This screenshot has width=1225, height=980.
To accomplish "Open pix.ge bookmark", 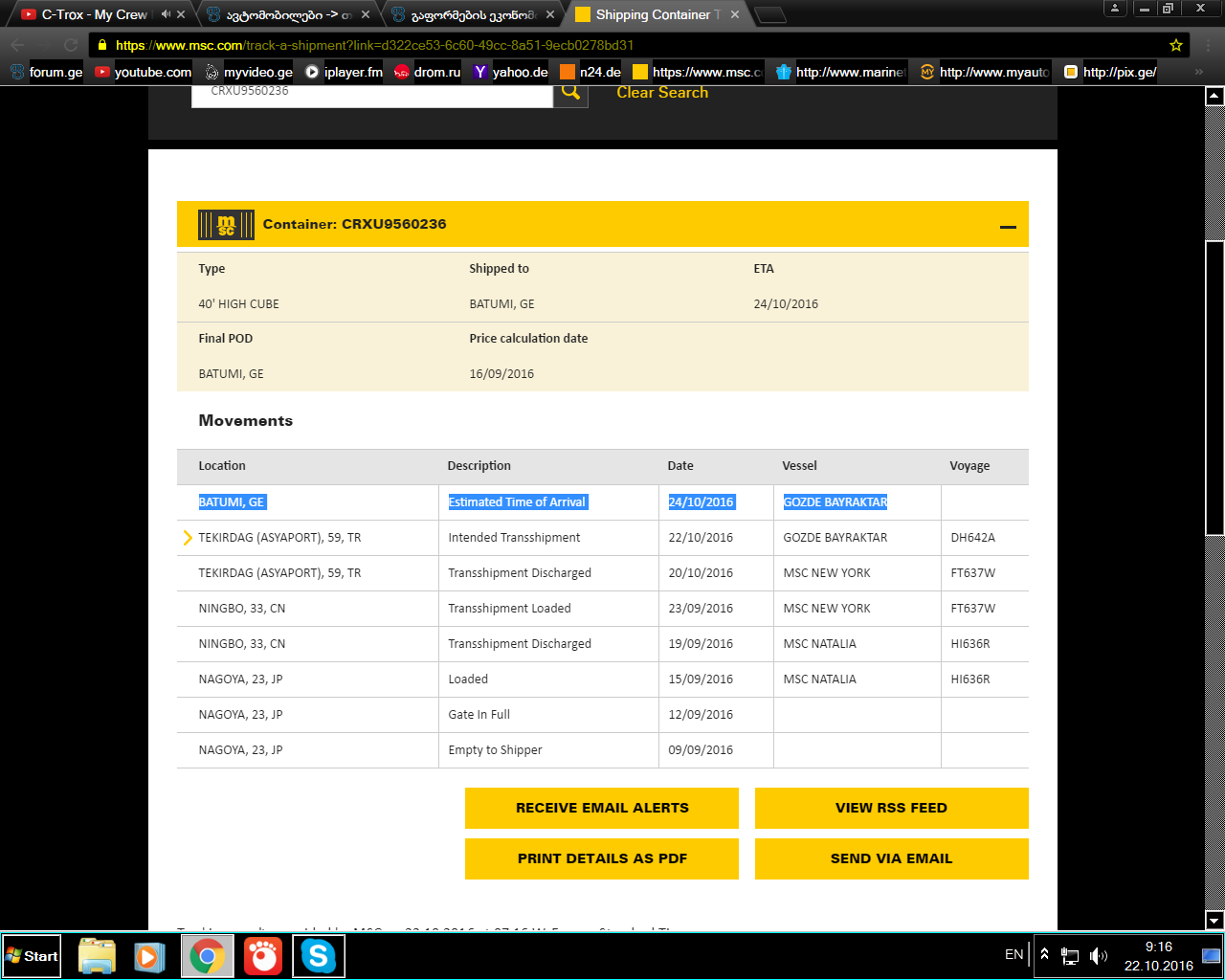I will [1110, 72].
